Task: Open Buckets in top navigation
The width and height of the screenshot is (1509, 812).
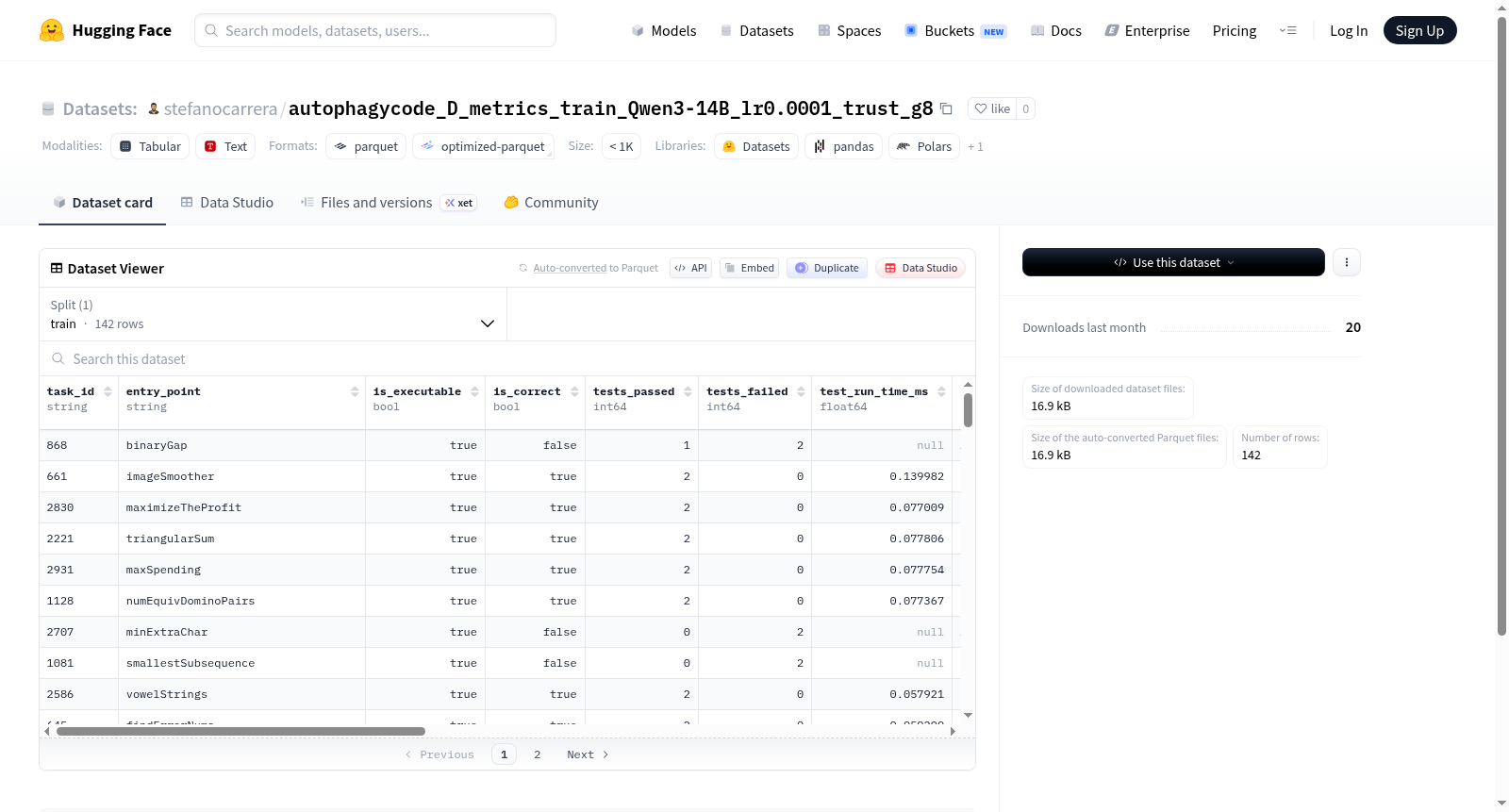Action: 954,30
